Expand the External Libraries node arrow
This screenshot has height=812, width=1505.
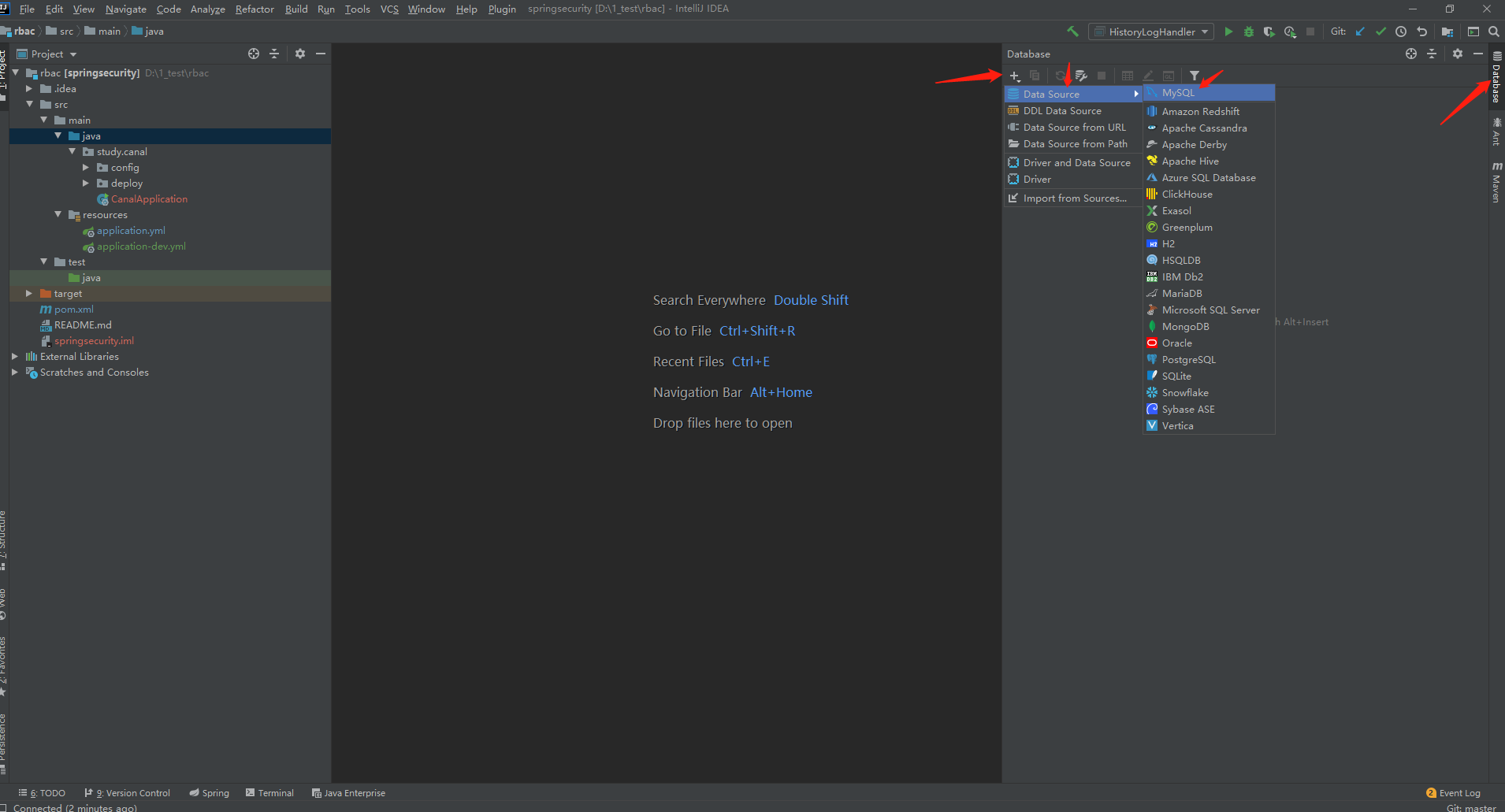(x=15, y=357)
